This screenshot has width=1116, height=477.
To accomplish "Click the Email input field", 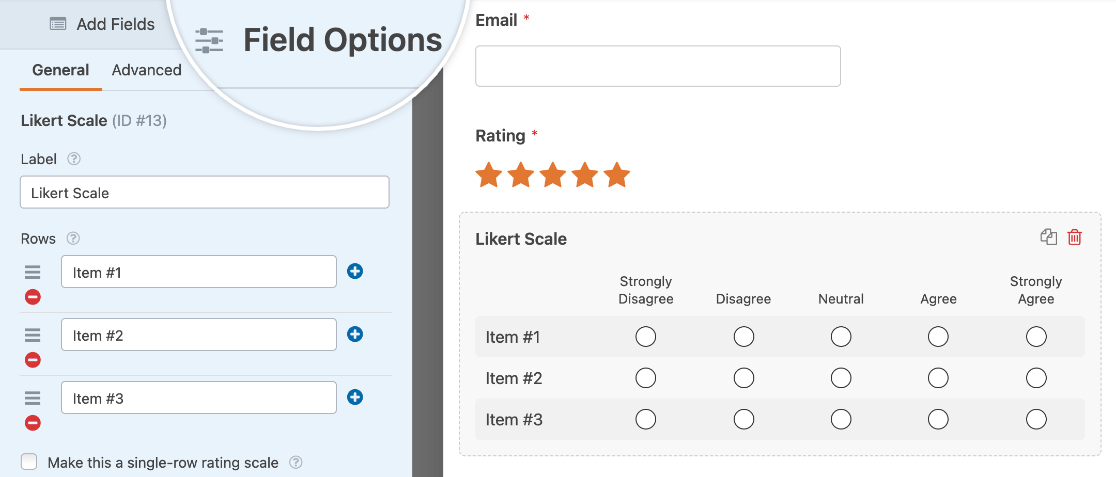I will 658,66.
